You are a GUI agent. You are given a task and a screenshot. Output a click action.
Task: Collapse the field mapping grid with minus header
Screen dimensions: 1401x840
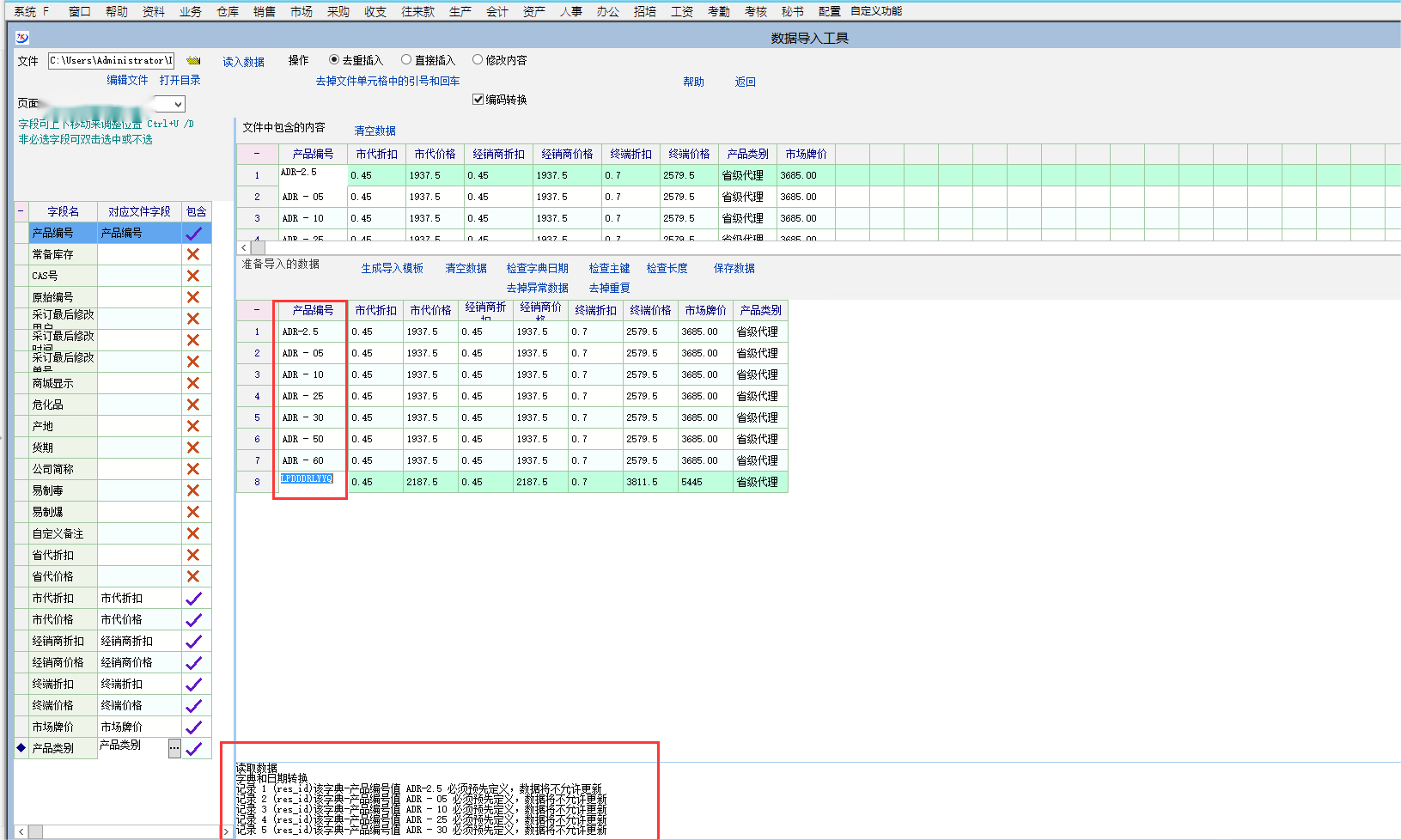click(x=21, y=211)
